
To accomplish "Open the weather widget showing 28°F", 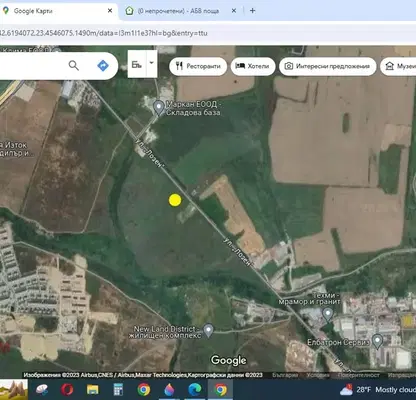I will (x=377, y=390).
